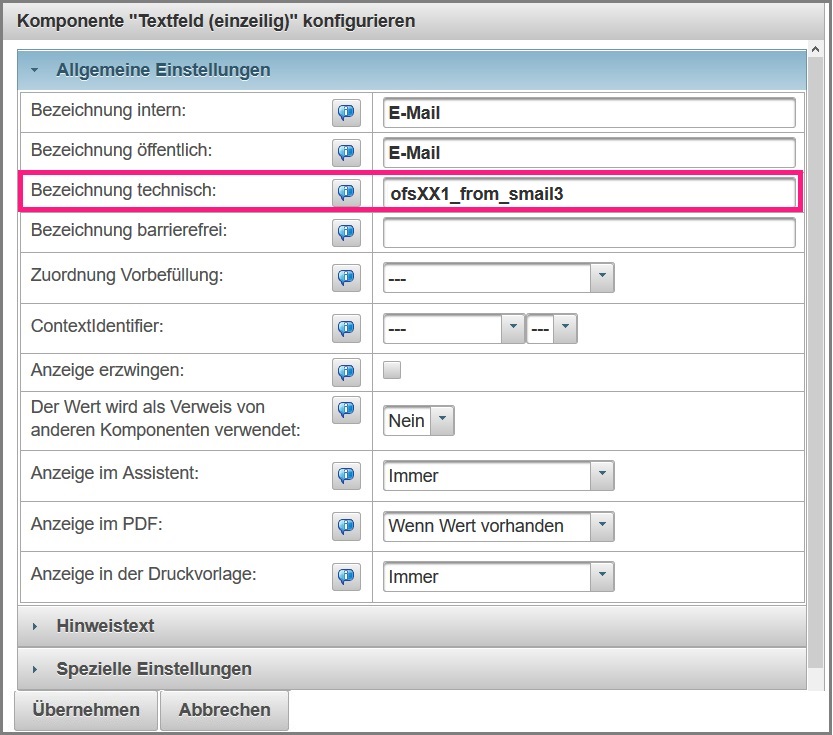Click the Übernehmen button

click(x=86, y=710)
